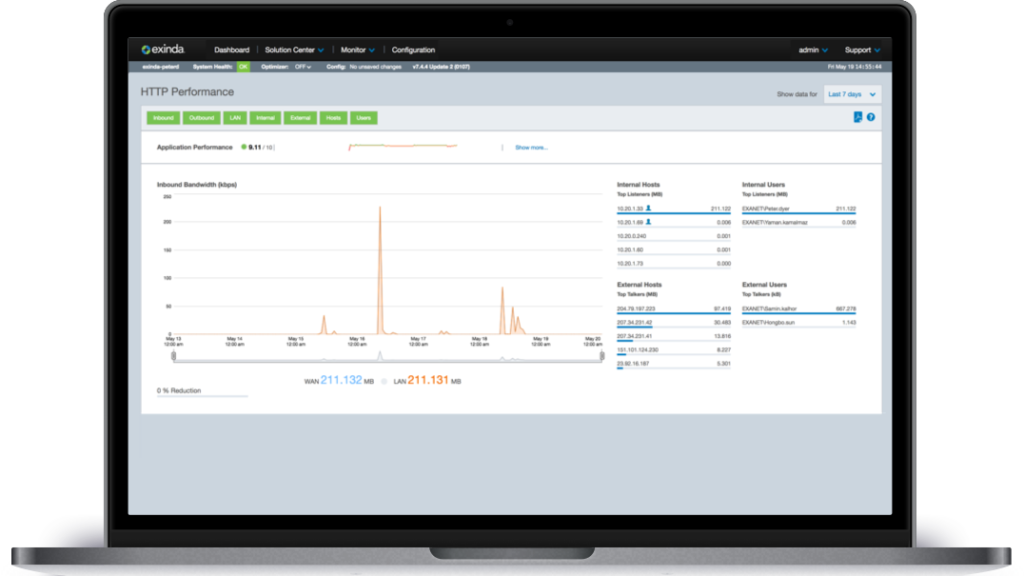Image resolution: width=1024 pixels, height=576 pixels.
Task: Open the Monitor dropdown menu
Action: 357,50
